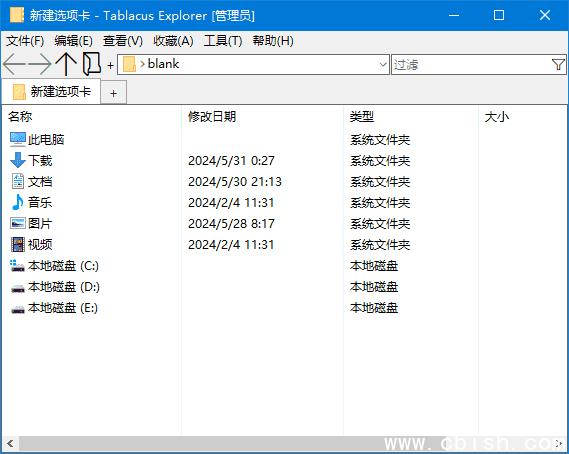Select the 文档 document icon
The image size is (569, 454).
click(17, 181)
